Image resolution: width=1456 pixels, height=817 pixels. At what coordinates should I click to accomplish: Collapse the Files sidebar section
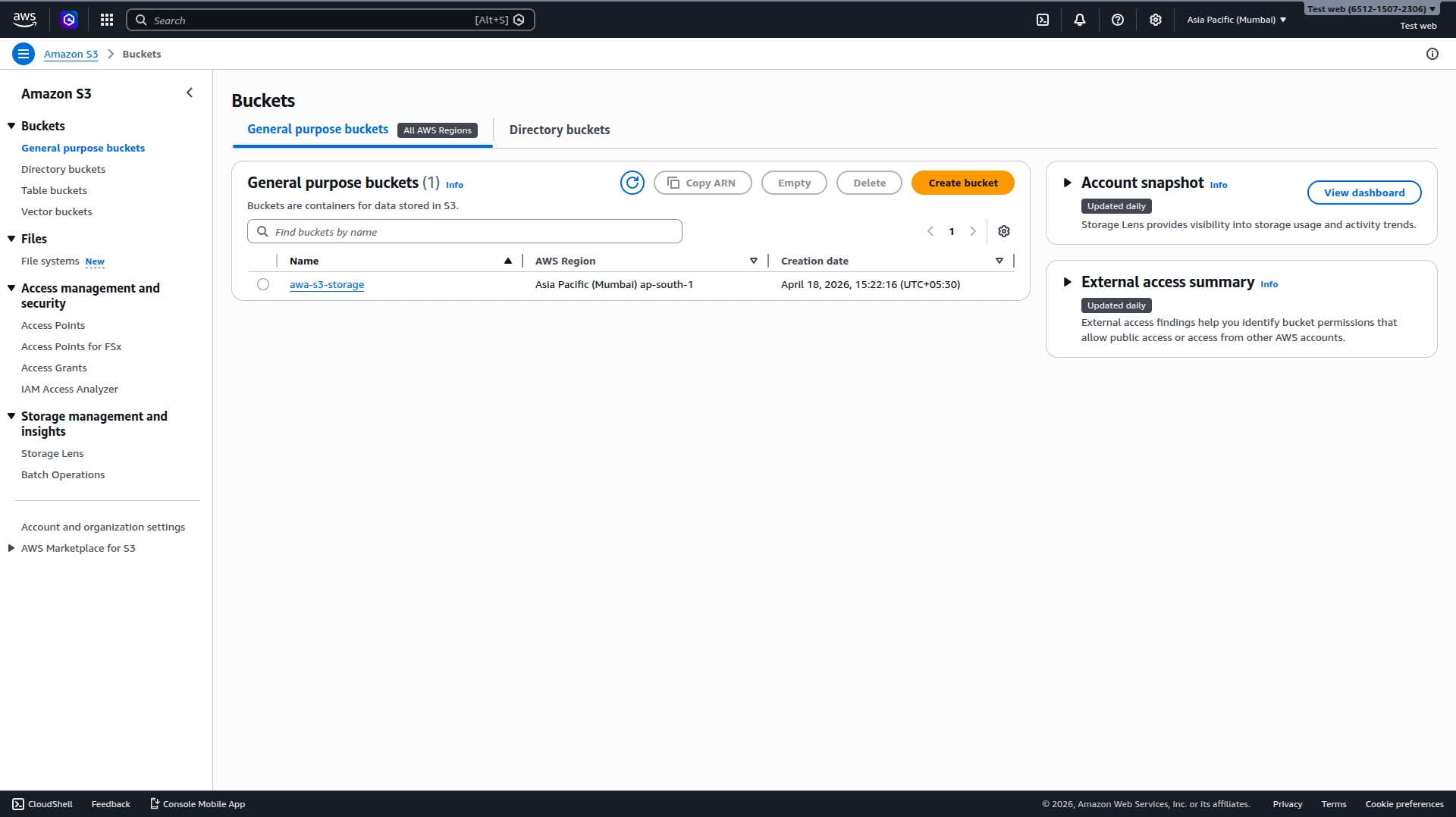coord(11,239)
